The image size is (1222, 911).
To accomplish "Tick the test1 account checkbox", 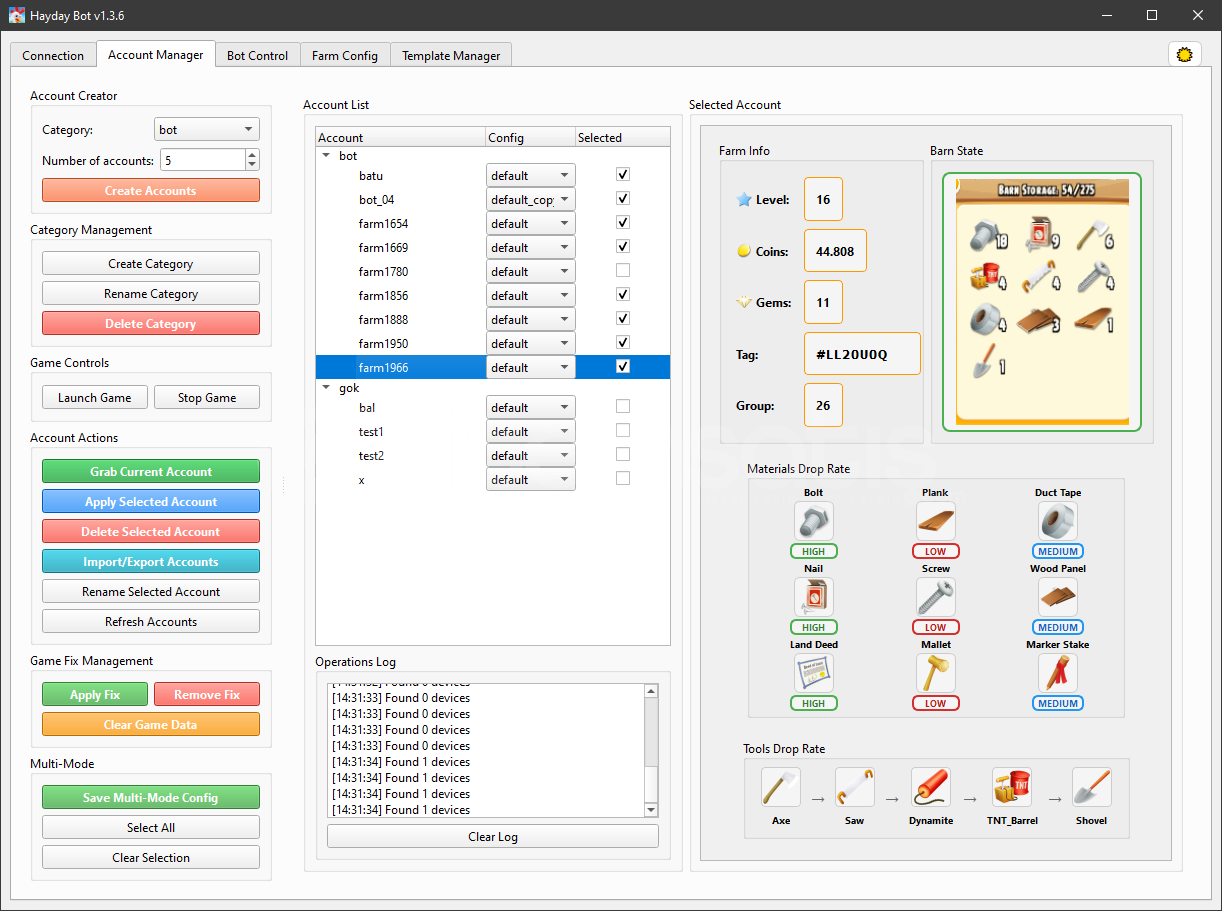I will coord(623,430).
